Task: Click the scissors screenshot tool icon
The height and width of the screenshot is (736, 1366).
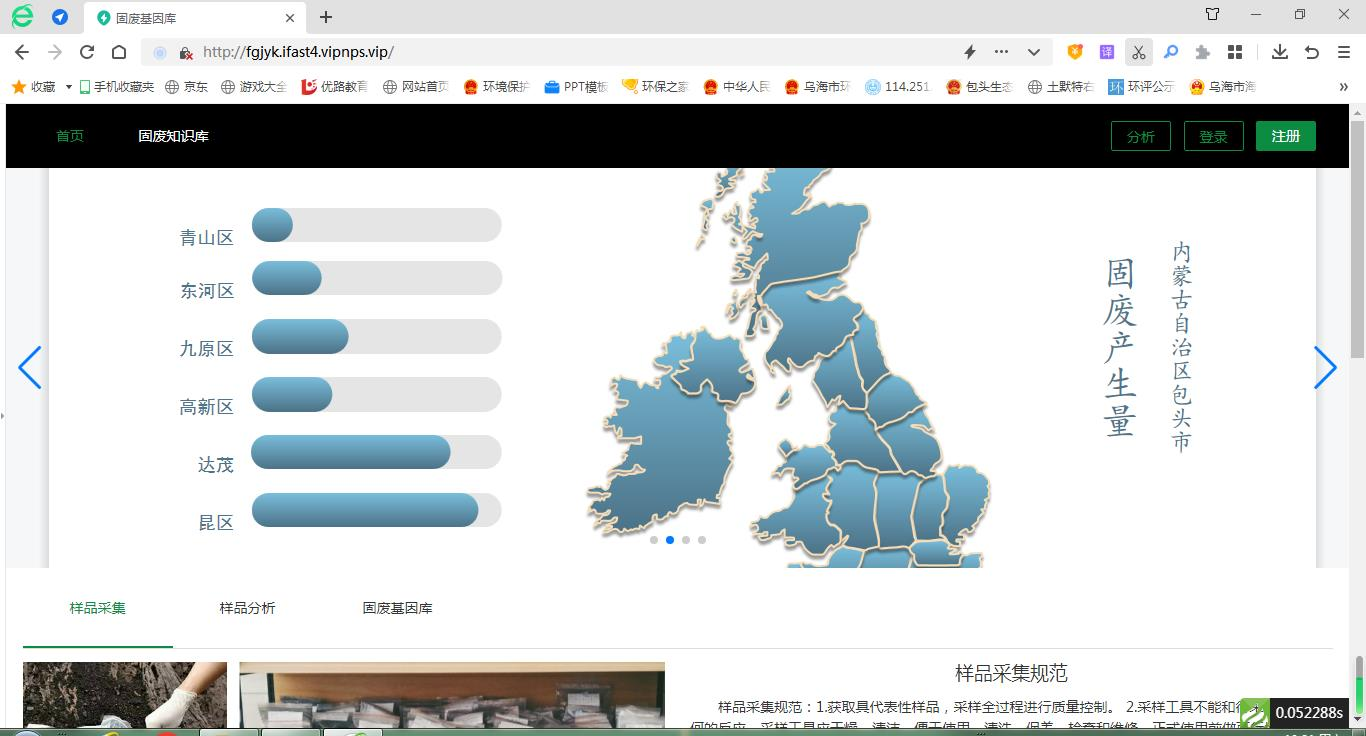Action: 1138,52
